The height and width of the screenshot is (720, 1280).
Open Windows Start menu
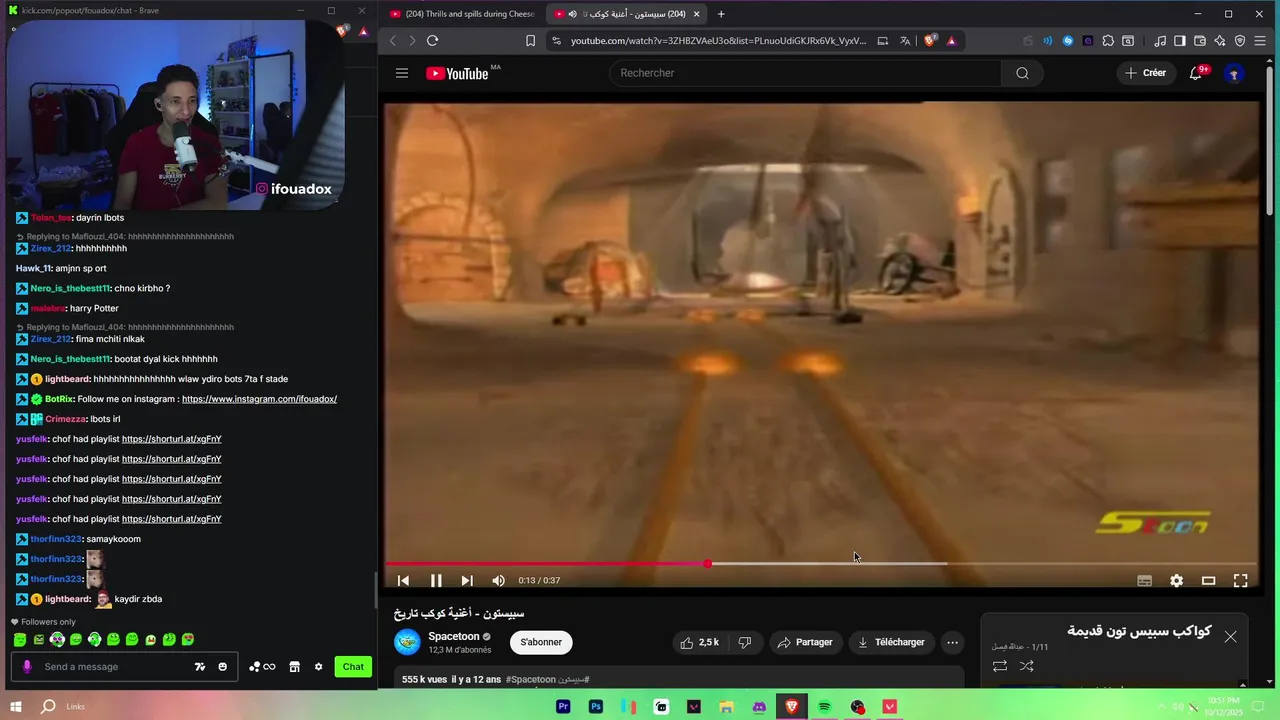(16, 707)
